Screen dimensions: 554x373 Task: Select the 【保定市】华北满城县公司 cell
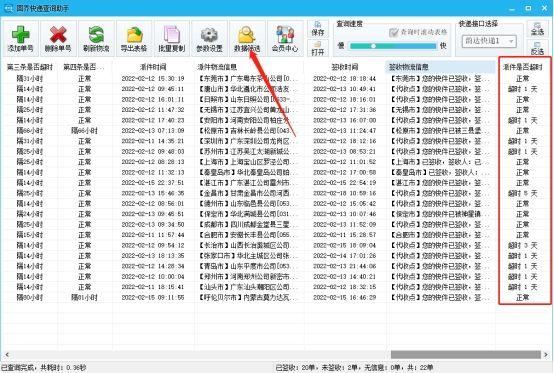[x=249, y=214]
